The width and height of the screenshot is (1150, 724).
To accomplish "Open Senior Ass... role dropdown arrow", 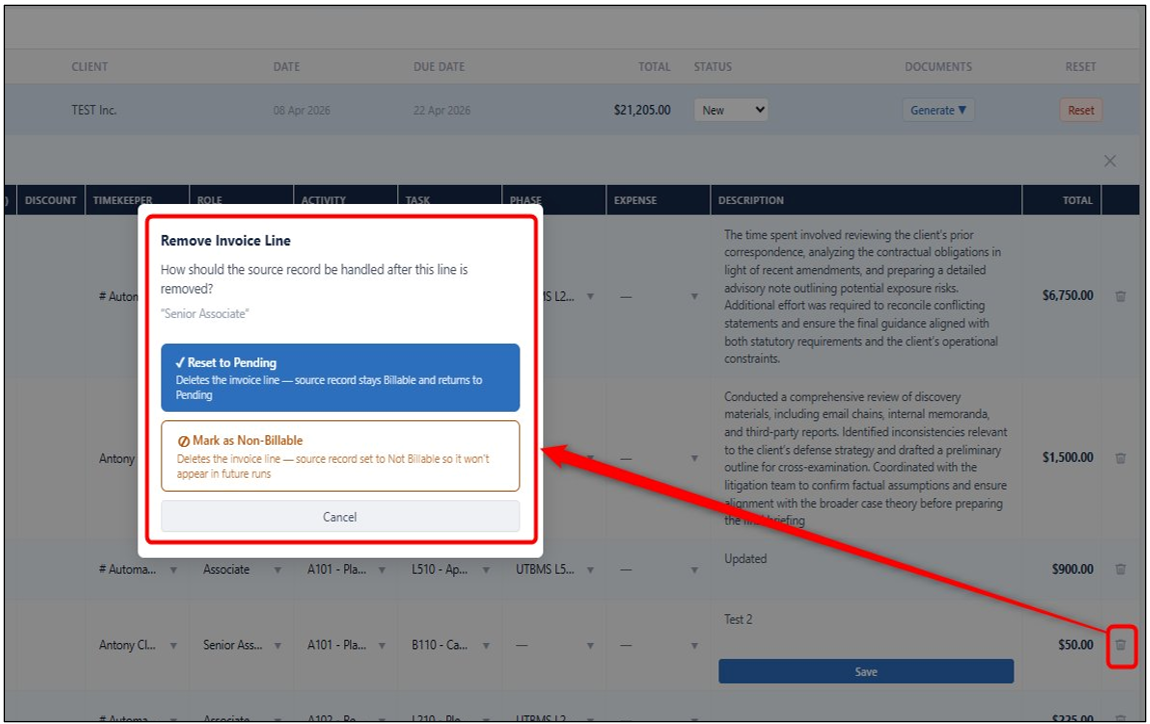I will point(278,646).
